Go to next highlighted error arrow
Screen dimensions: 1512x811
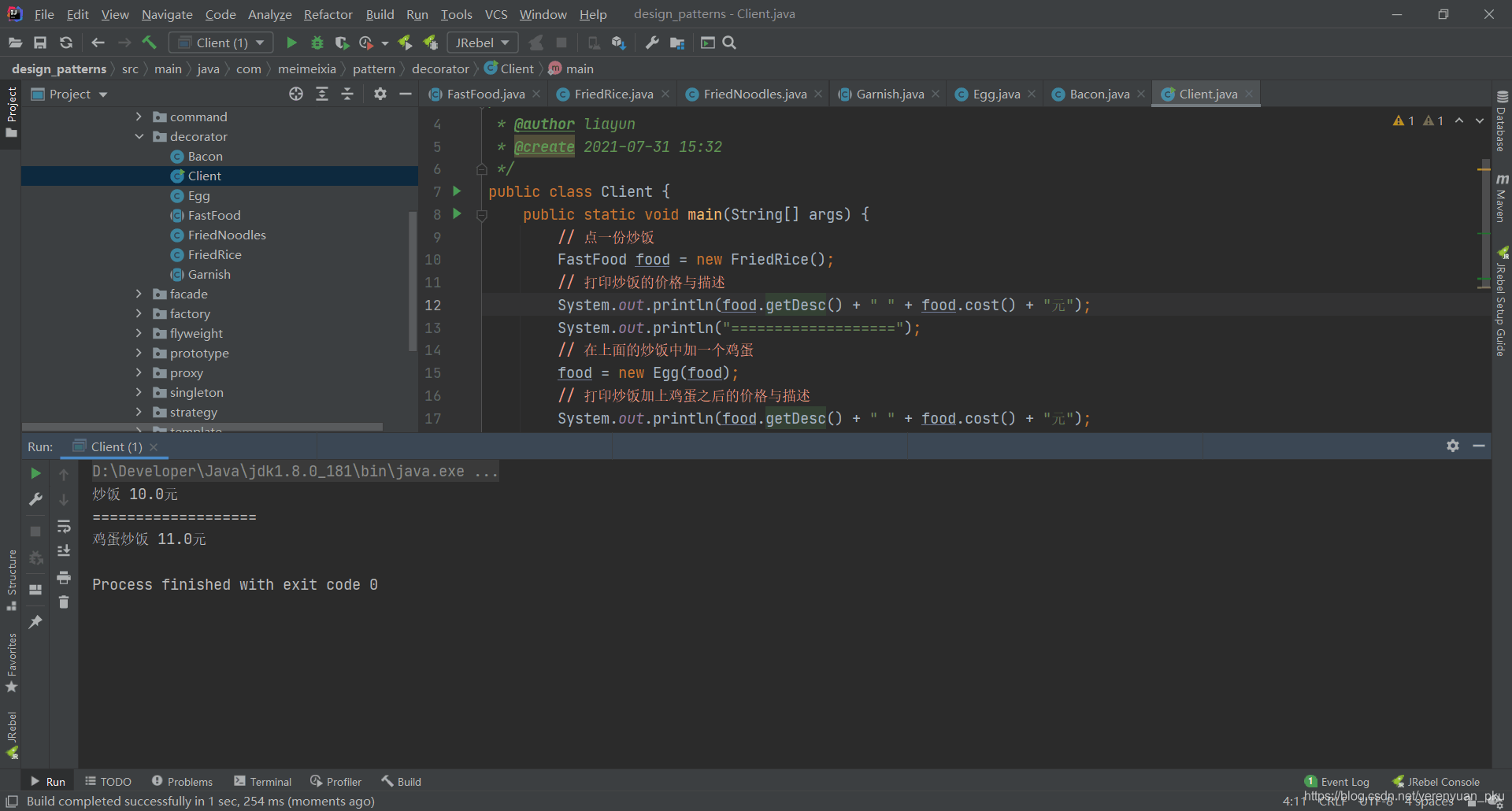[1480, 120]
